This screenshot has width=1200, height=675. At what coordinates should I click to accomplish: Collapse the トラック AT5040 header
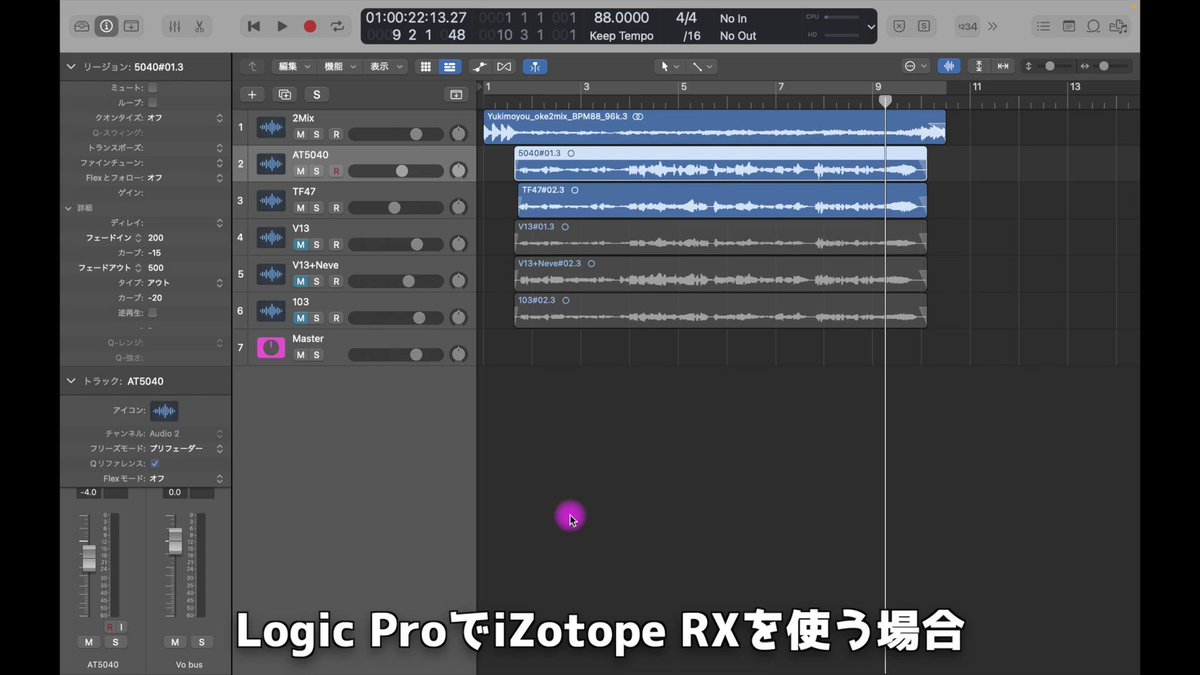pos(71,381)
